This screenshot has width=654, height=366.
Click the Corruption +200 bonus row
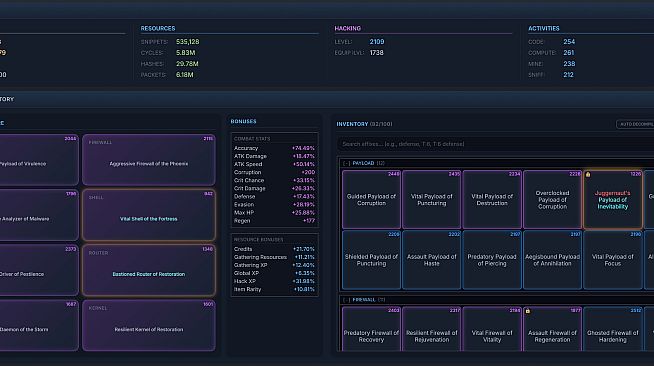pyautogui.click(x=274, y=172)
